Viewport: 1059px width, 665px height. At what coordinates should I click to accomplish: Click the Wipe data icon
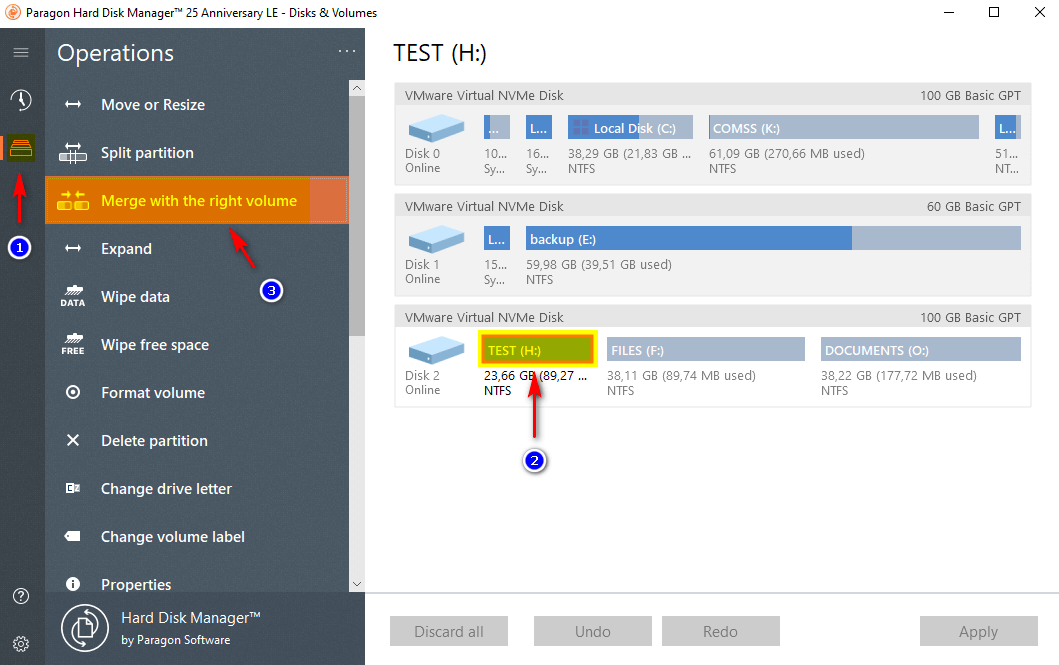pos(73,296)
